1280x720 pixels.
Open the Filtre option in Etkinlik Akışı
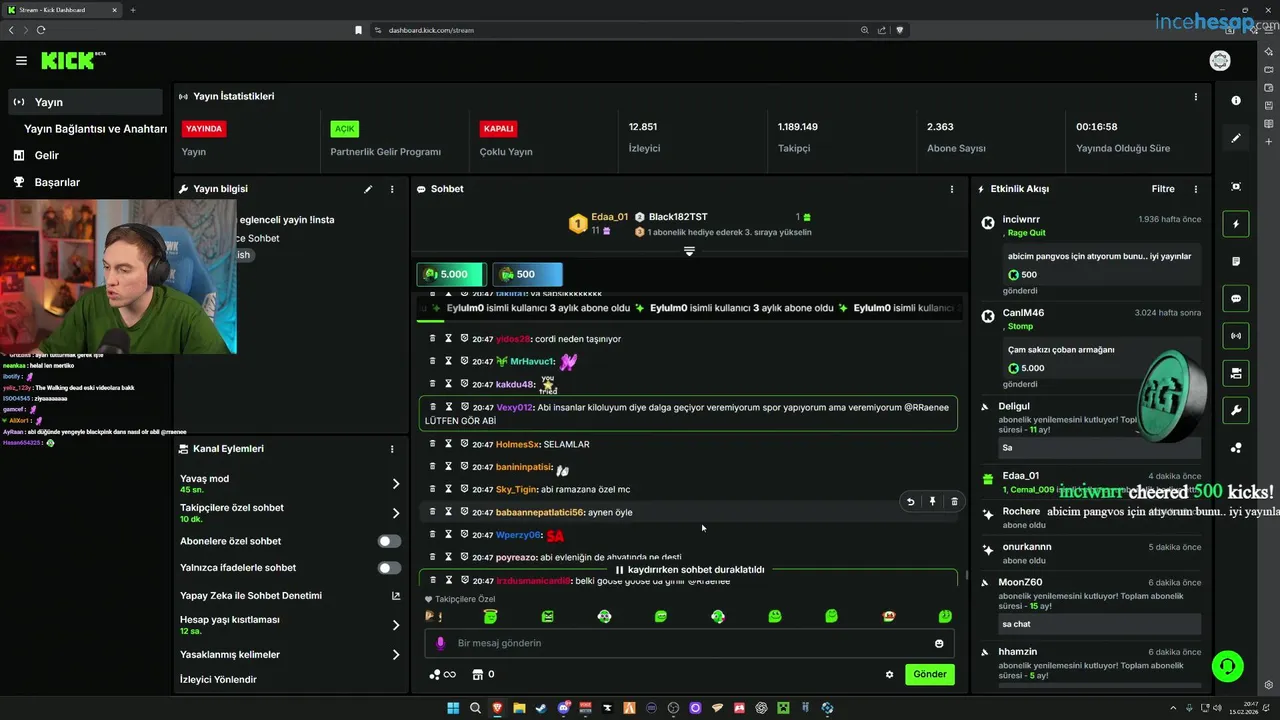point(1162,189)
